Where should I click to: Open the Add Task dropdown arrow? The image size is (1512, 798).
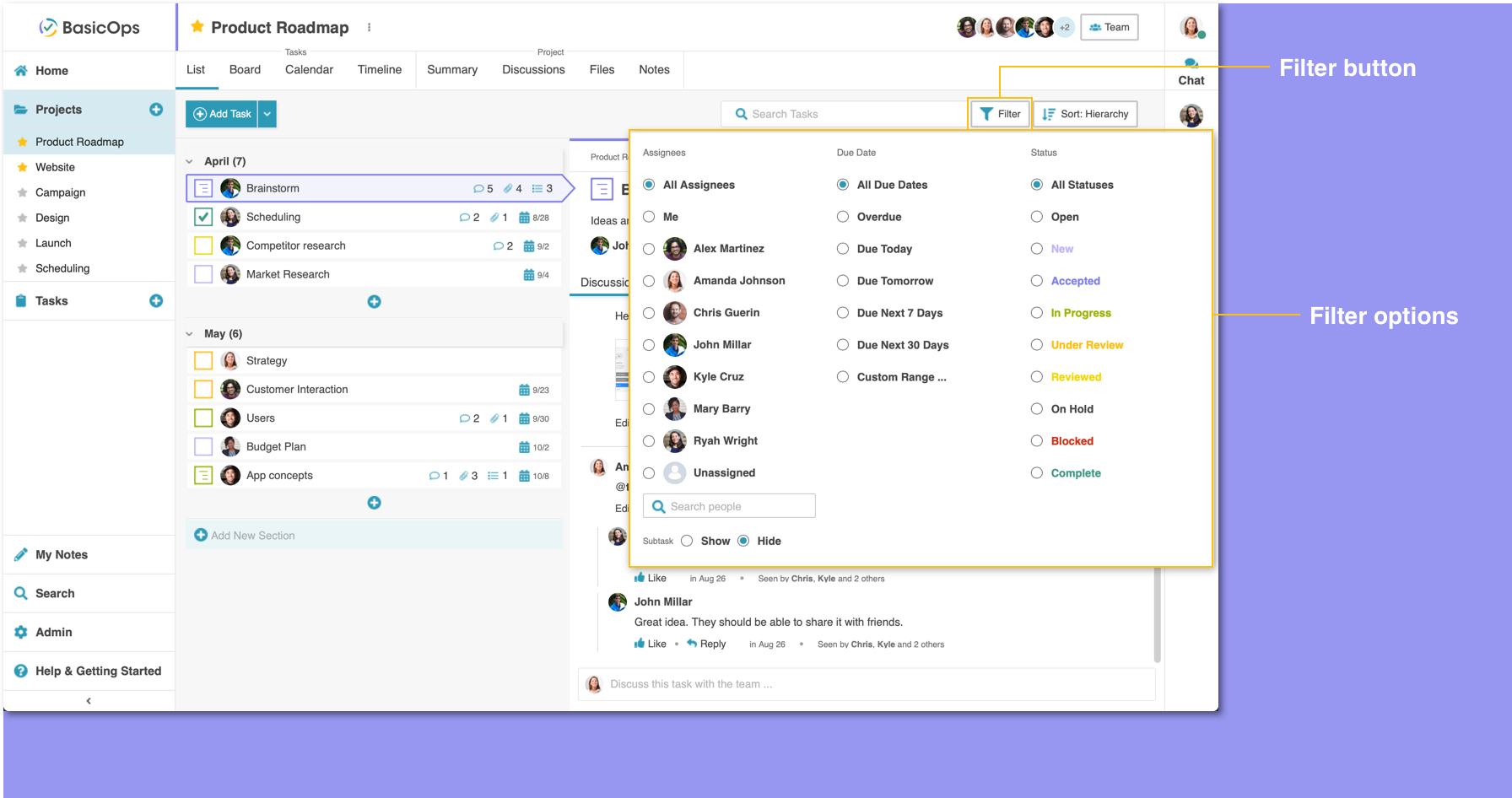267,114
